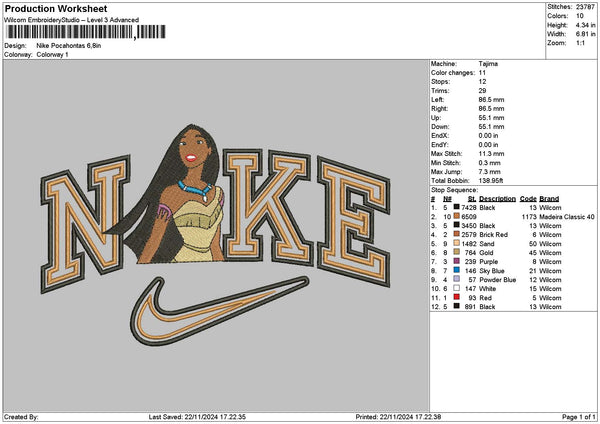Viewport: 600px width, 424px height.
Task: Click the max jump value '7.3 mm'
Action: [489, 172]
